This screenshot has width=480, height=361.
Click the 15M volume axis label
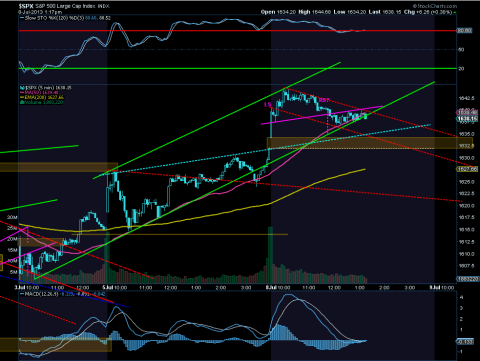tap(12, 250)
